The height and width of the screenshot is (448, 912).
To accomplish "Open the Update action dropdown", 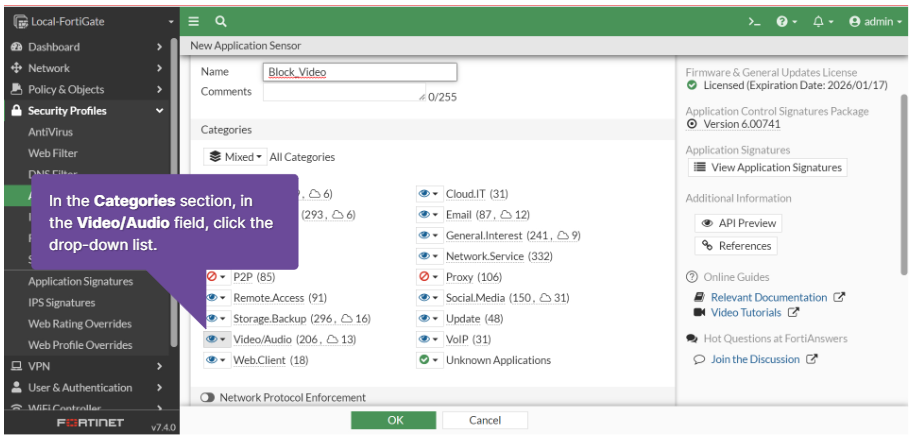I will 429,319.
